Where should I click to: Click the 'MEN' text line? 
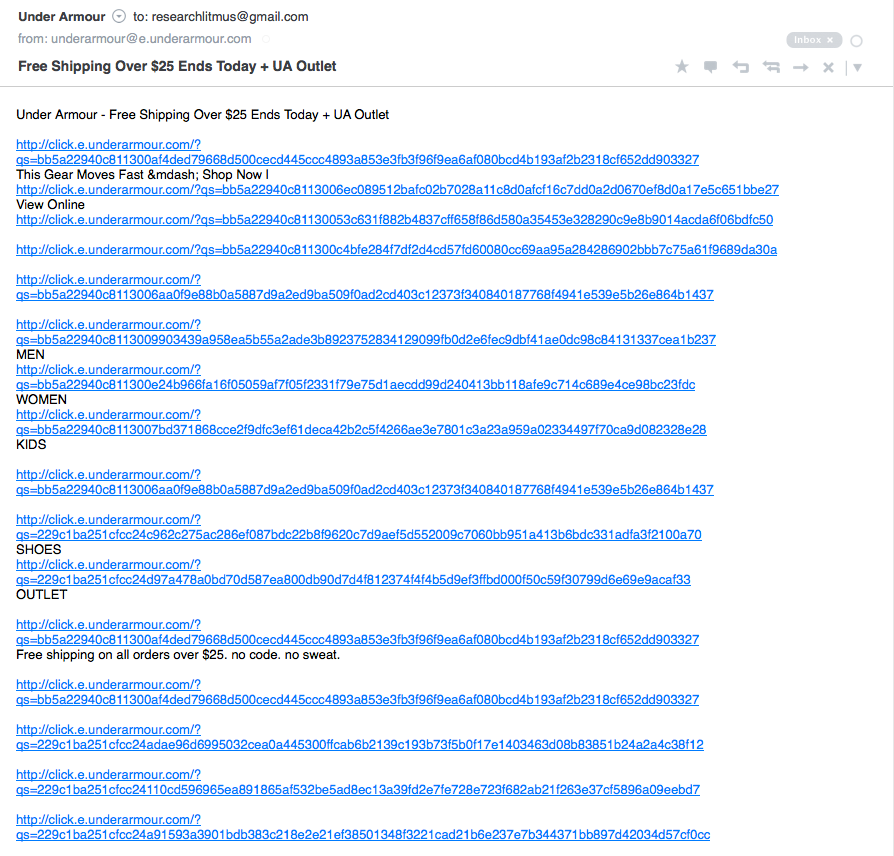(x=30, y=355)
